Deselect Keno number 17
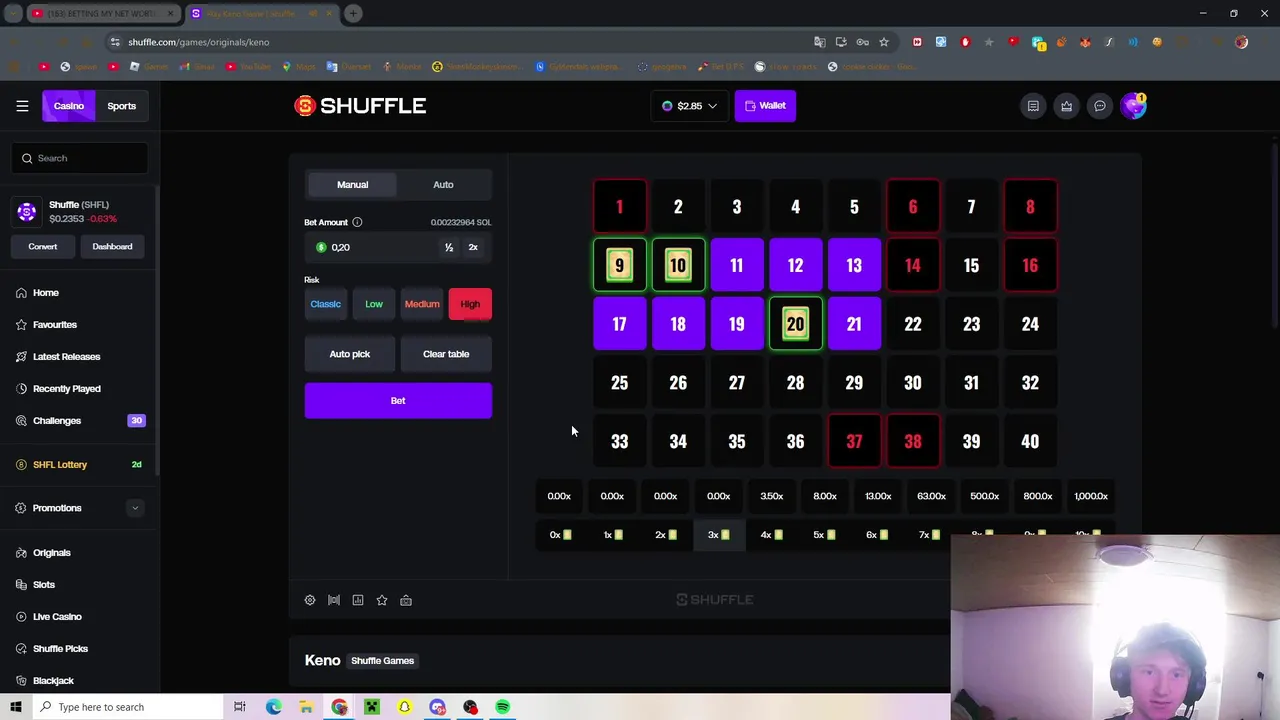Image resolution: width=1280 pixels, height=720 pixels. coord(619,324)
